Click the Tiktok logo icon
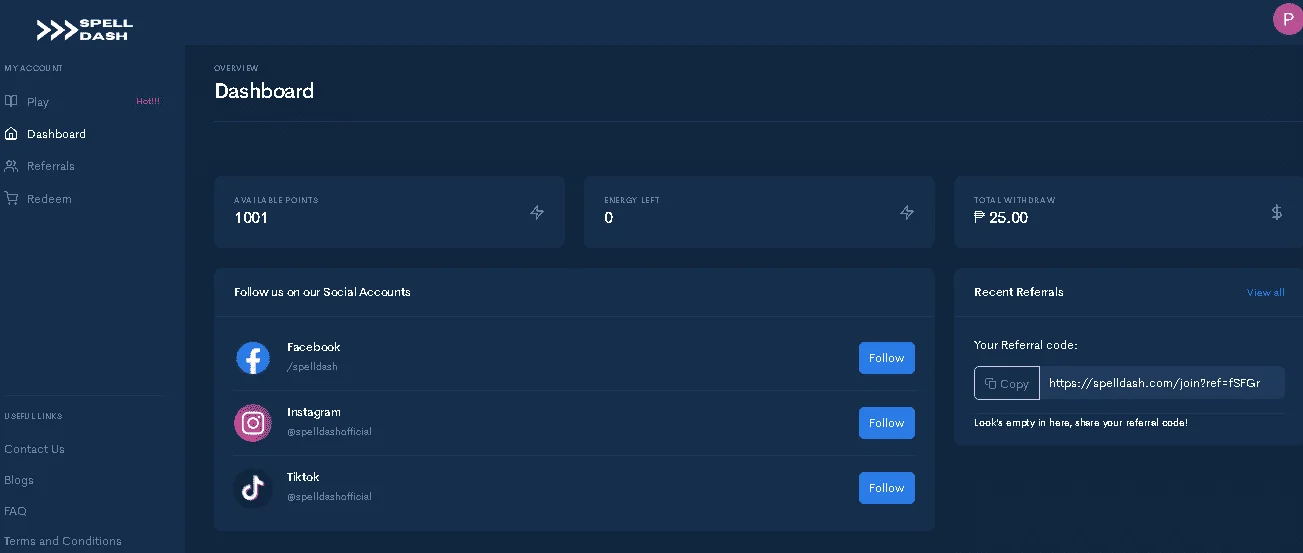Image resolution: width=1303 pixels, height=553 pixels. (253, 488)
